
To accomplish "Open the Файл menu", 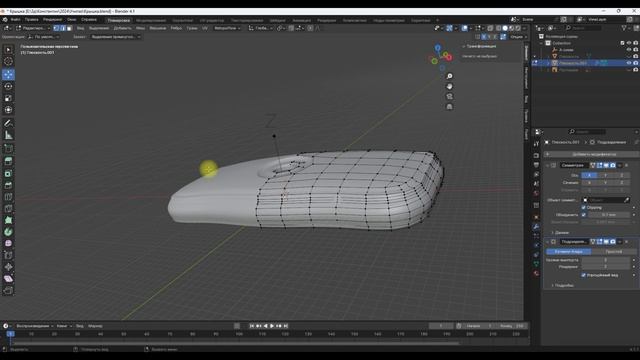I will (x=16, y=20).
